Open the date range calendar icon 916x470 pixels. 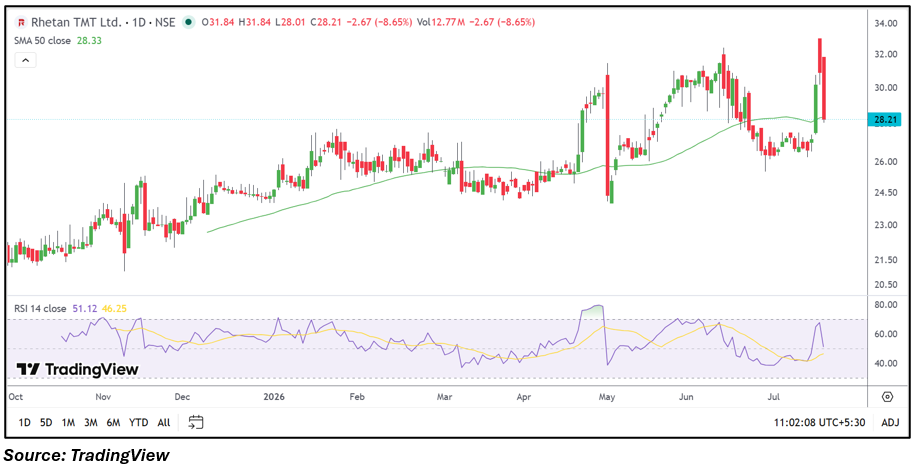coord(196,422)
